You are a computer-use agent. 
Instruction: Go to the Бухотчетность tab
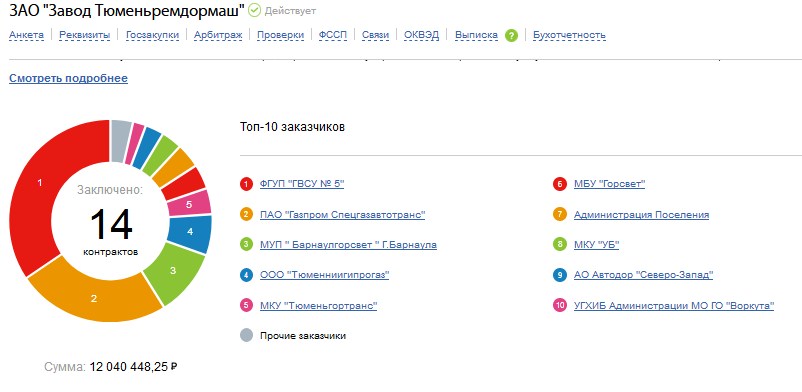tap(569, 35)
